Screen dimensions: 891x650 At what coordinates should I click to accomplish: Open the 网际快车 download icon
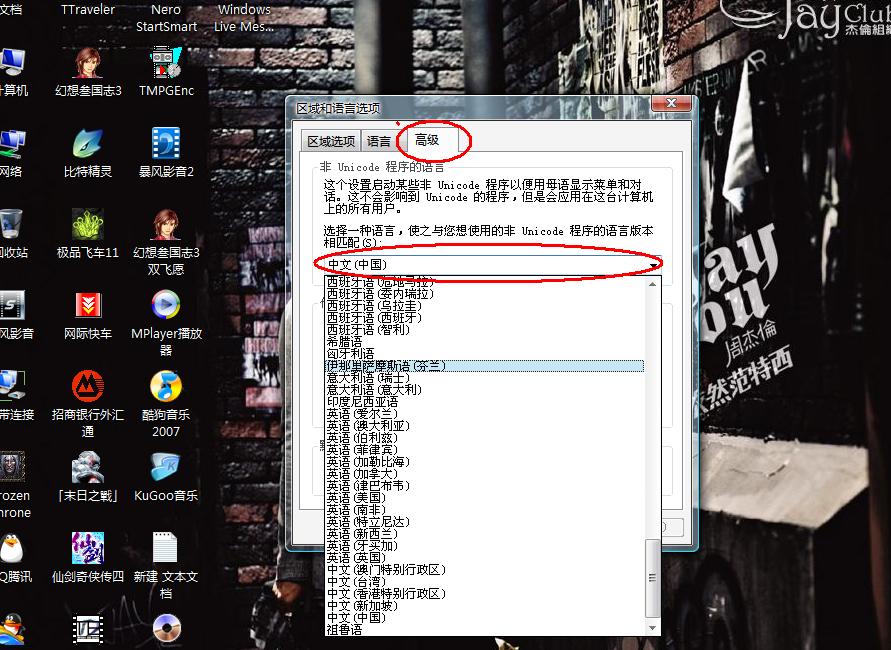(x=88, y=308)
